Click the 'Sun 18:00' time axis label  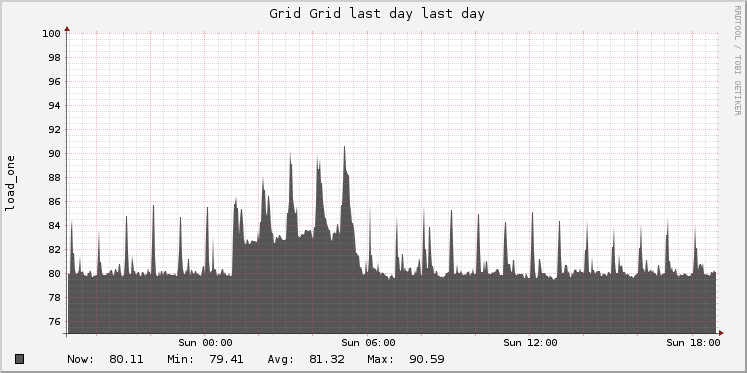[x=693, y=343]
